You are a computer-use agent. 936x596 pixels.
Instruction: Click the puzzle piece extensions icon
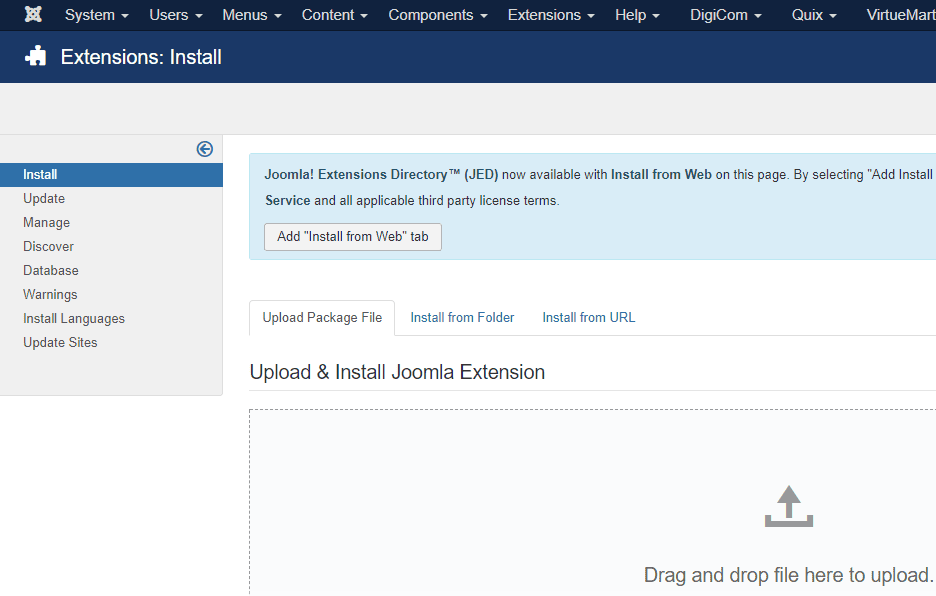pyautogui.click(x=36, y=57)
